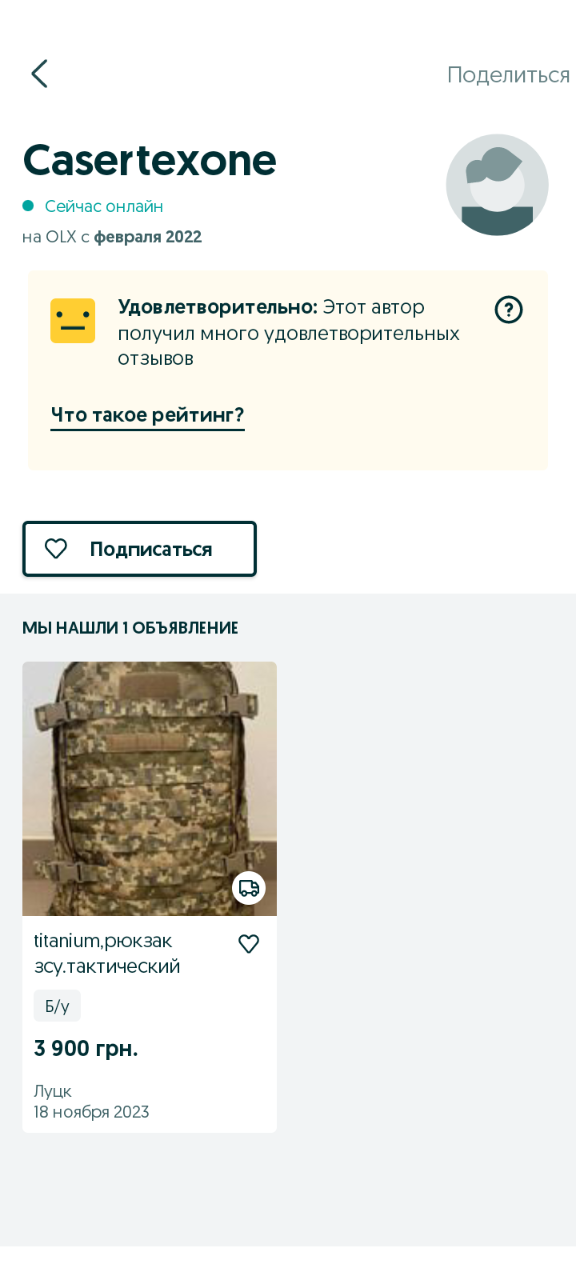Open the camouflage backpack listing photo
Image resolution: width=576 pixels, height=1280 pixels.
click(x=150, y=789)
